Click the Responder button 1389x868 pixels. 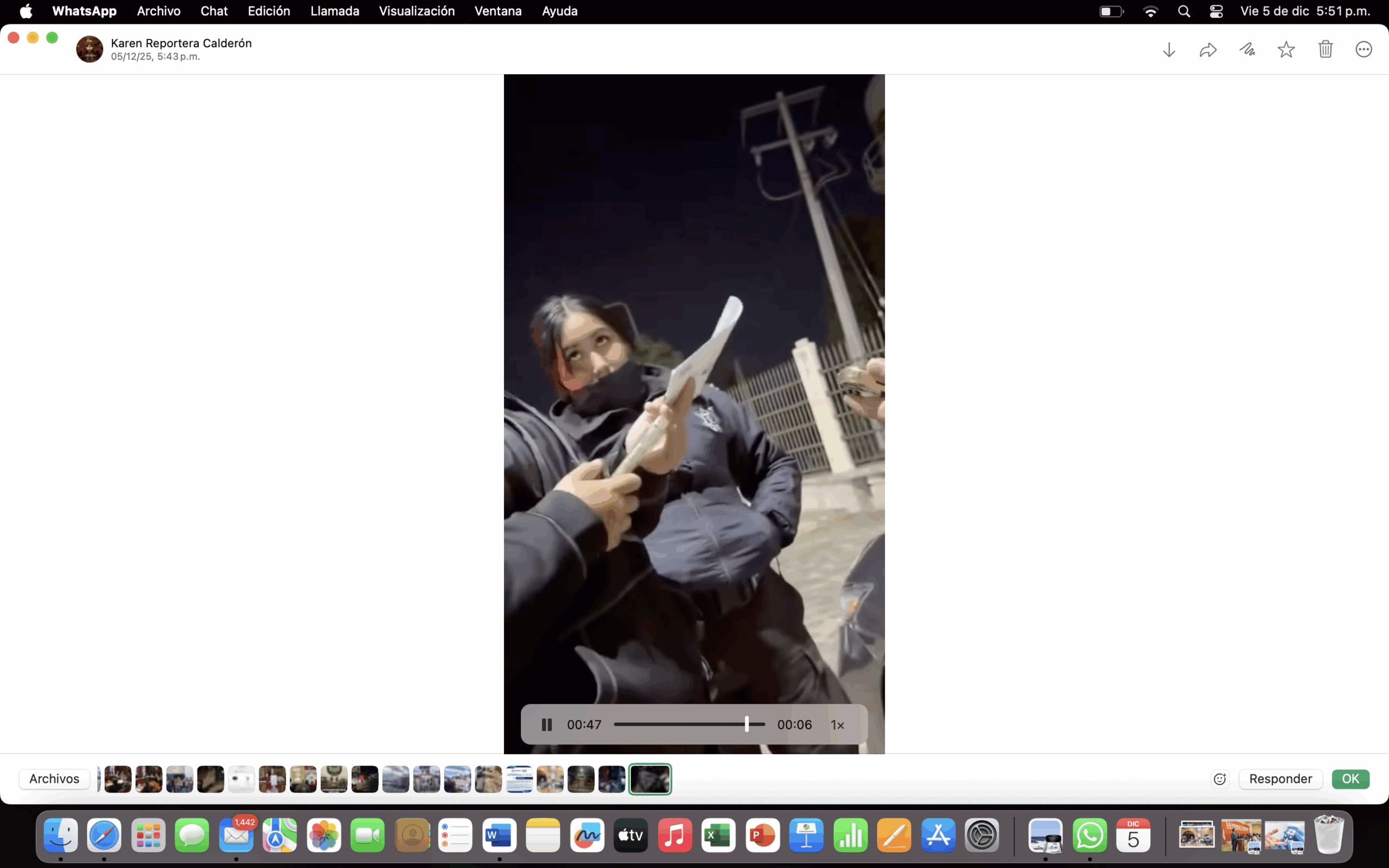tap(1280, 779)
